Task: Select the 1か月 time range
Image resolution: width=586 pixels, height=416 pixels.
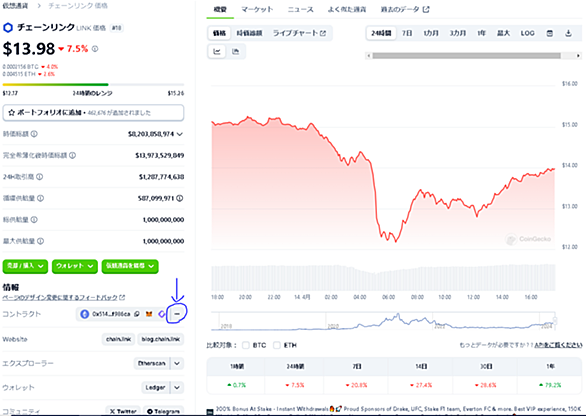Action: click(x=431, y=33)
